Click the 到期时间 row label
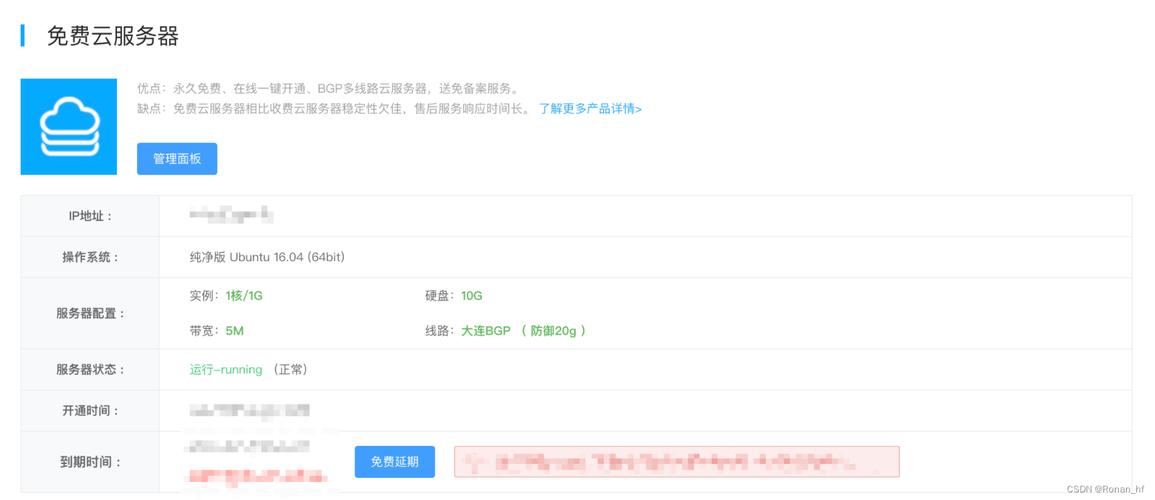 tap(90, 462)
